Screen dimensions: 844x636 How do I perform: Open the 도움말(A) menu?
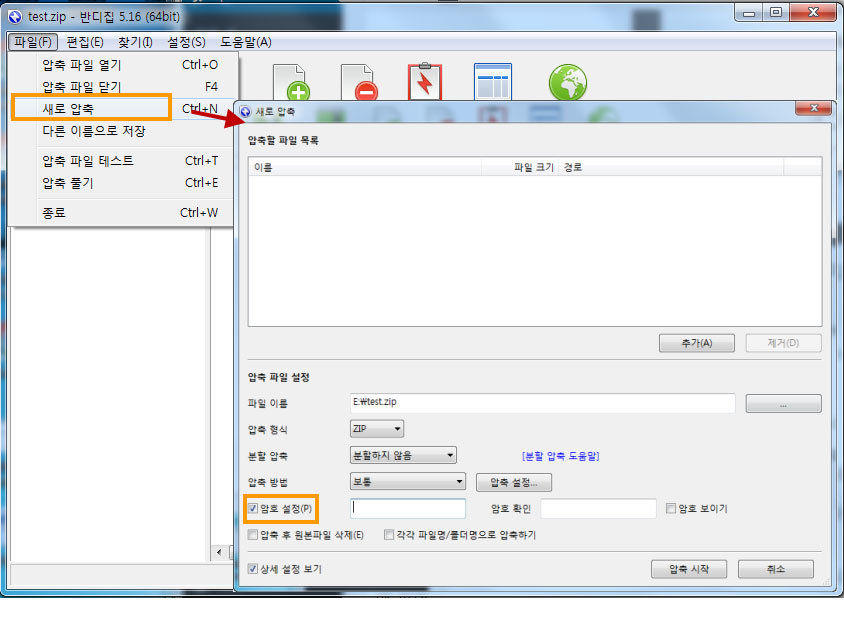click(x=246, y=42)
